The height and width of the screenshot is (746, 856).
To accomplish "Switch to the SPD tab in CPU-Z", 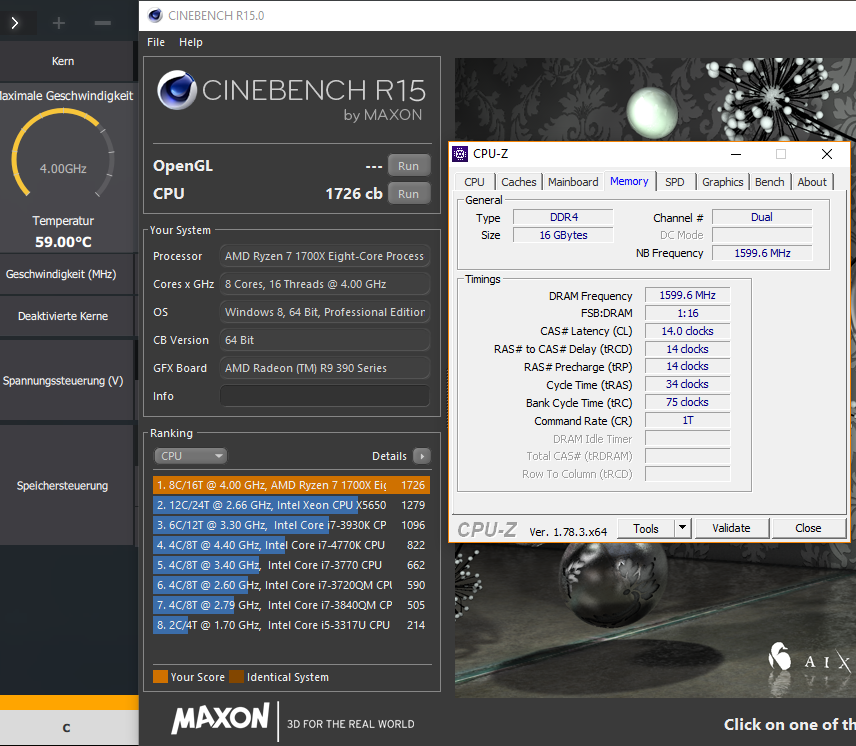I will coord(675,182).
